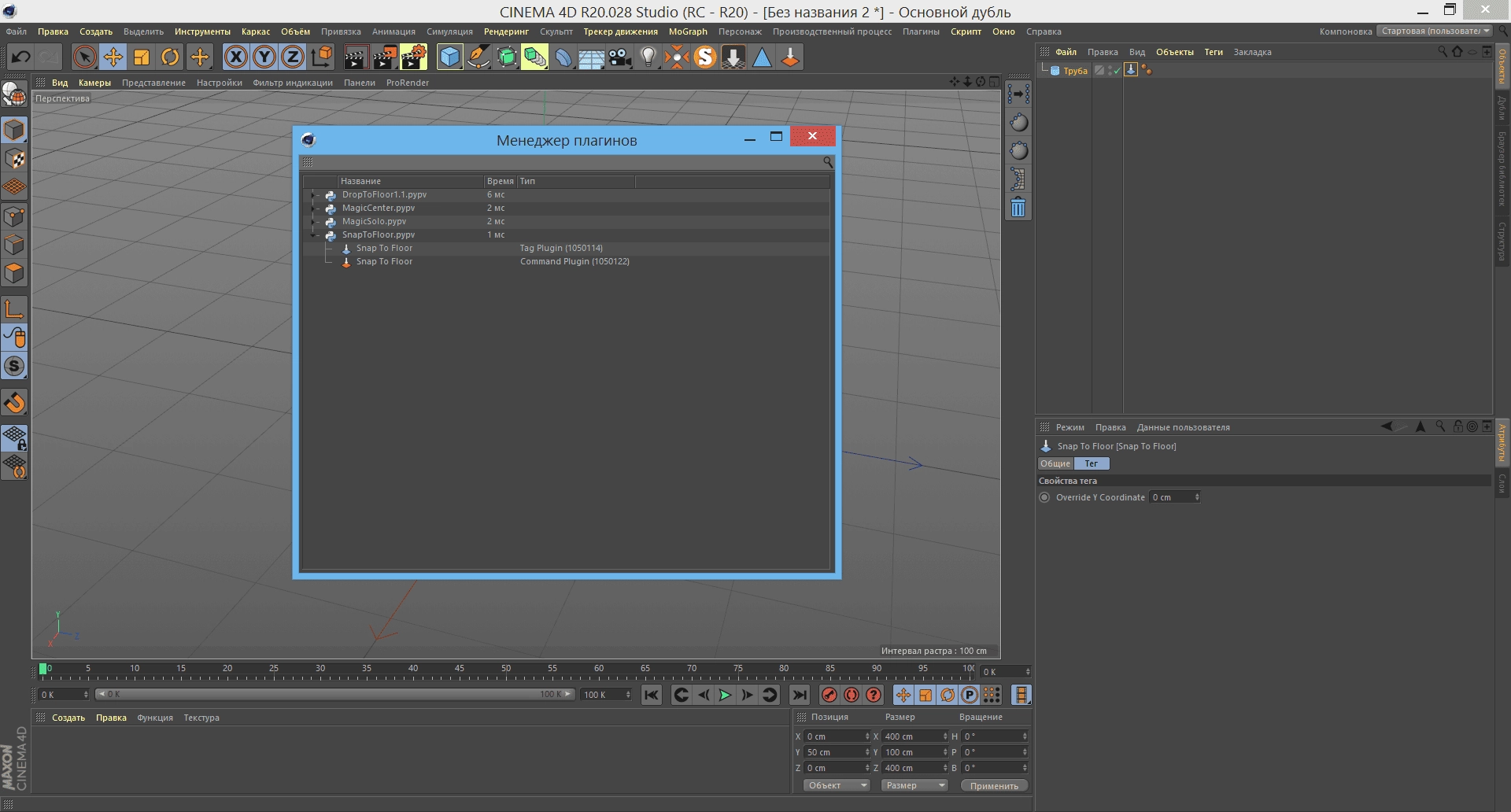This screenshot has width=1511, height=812.
Task: Sort plugins by Название column
Action: click(410, 181)
